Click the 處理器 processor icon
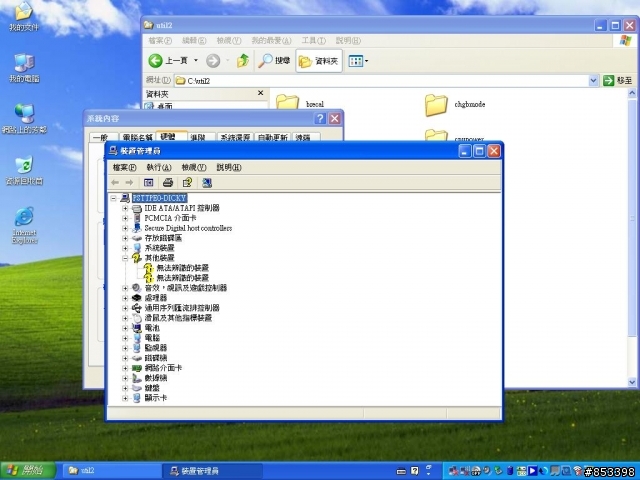 (137, 298)
